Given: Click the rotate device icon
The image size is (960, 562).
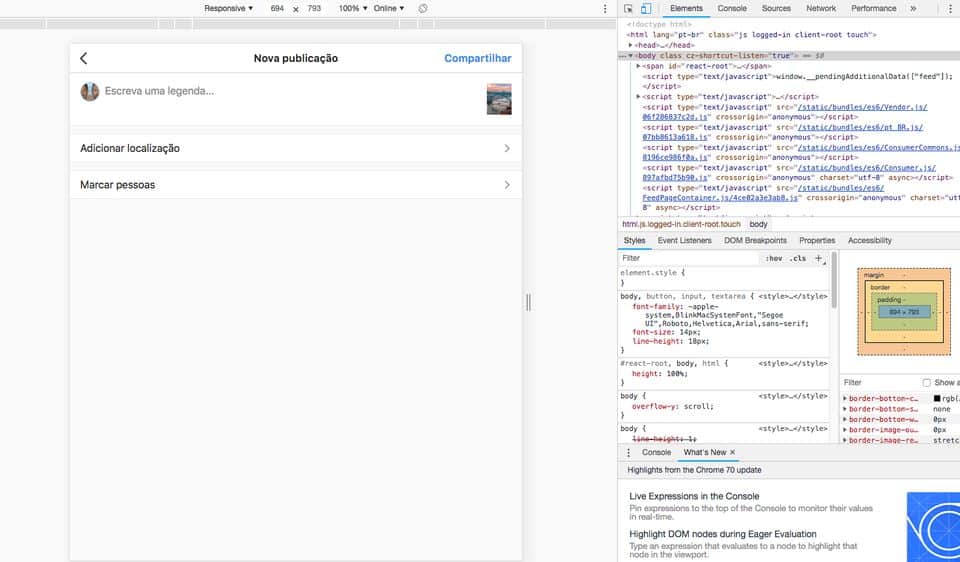Looking at the screenshot, I should click(423, 9).
